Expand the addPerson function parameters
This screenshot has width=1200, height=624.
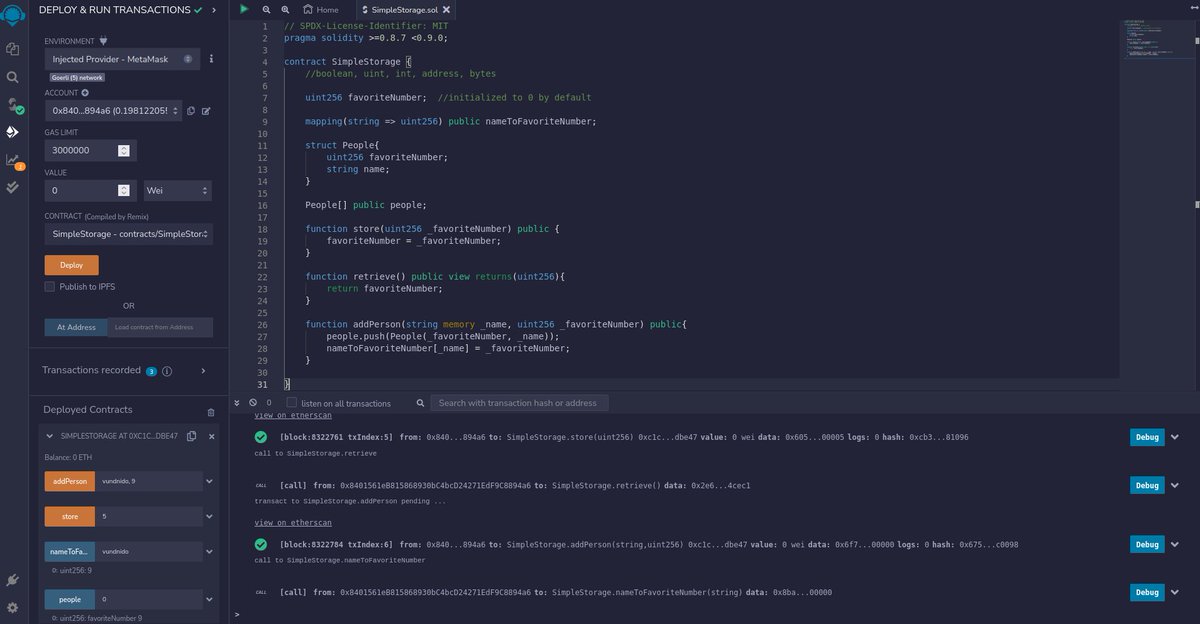[209, 481]
